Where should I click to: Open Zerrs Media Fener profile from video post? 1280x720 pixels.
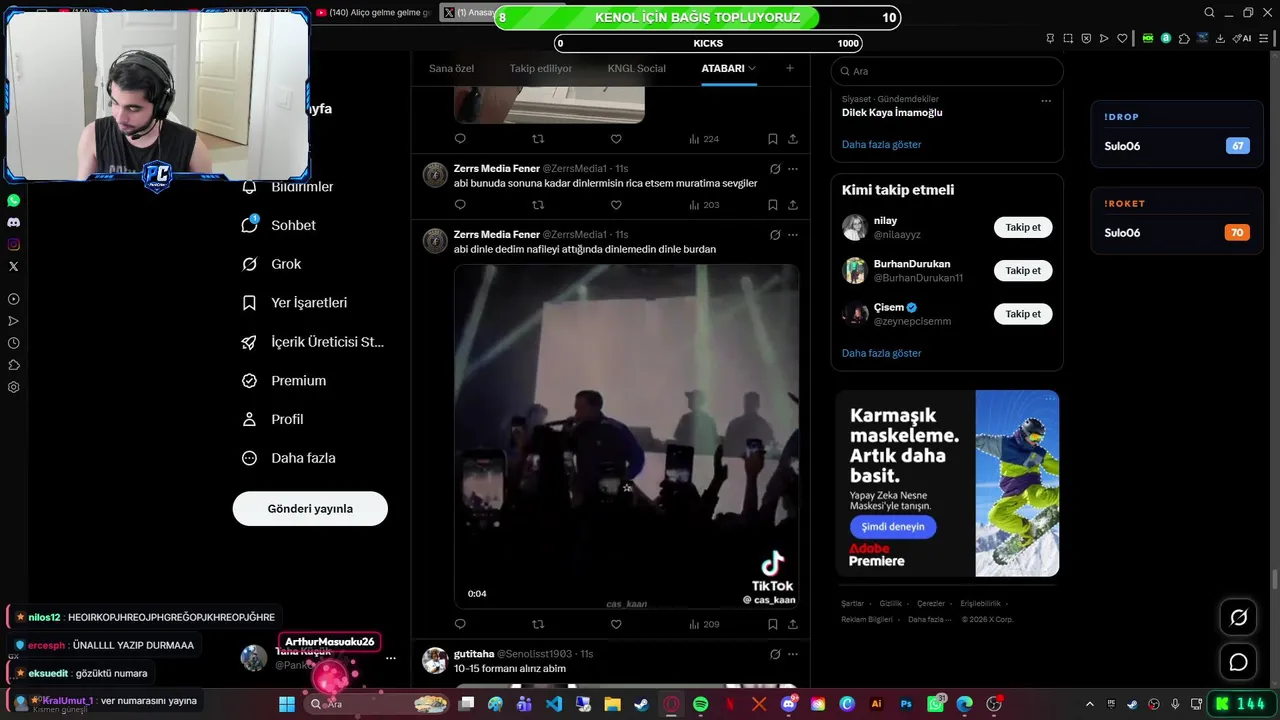pos(497,235)
